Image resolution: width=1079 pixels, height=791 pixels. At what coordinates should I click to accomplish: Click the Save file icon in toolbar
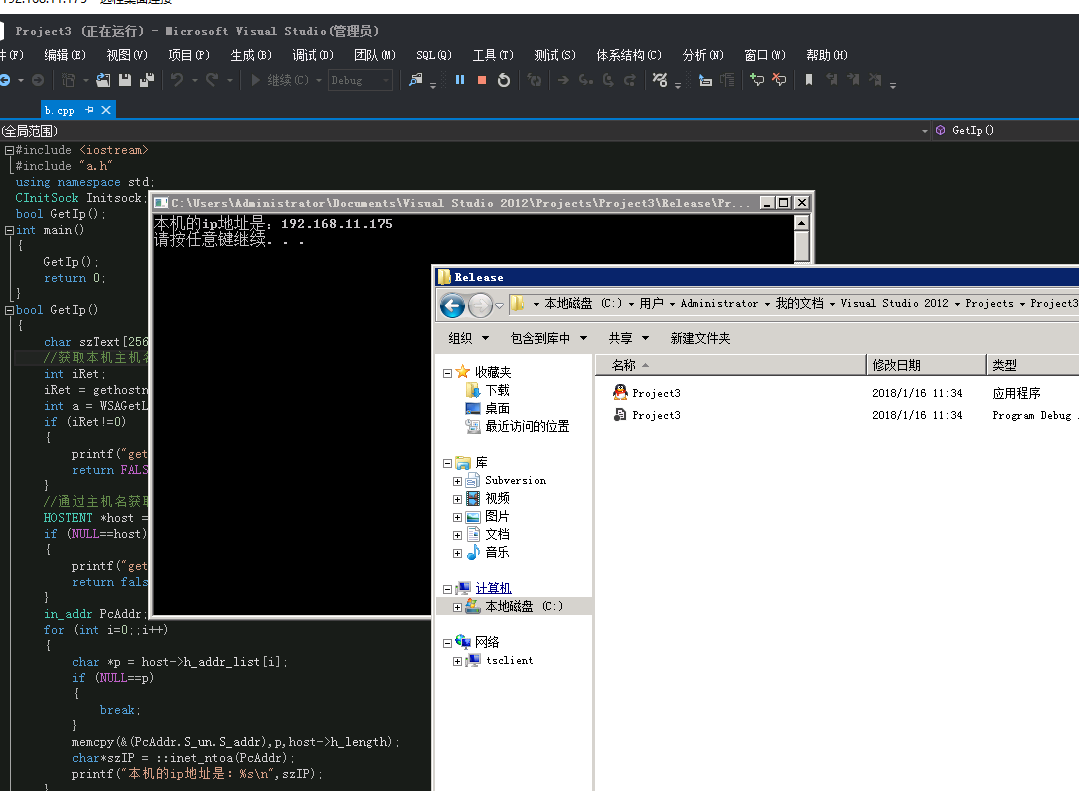click(x=125, y=80)
